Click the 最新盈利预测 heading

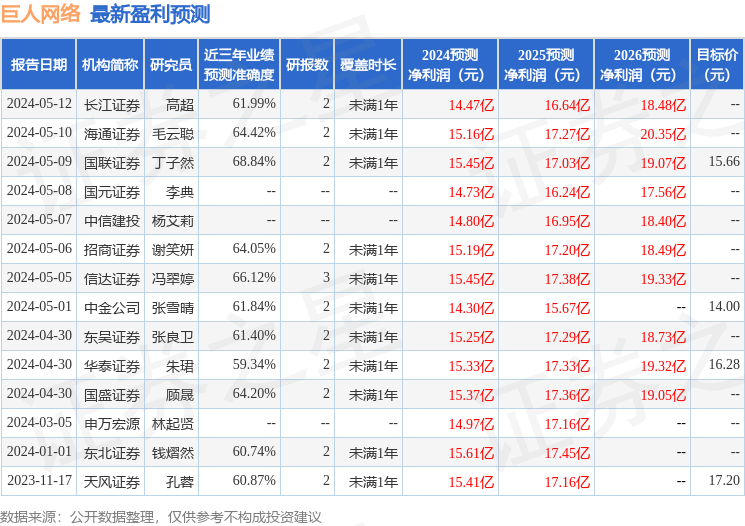pos(150,14)
